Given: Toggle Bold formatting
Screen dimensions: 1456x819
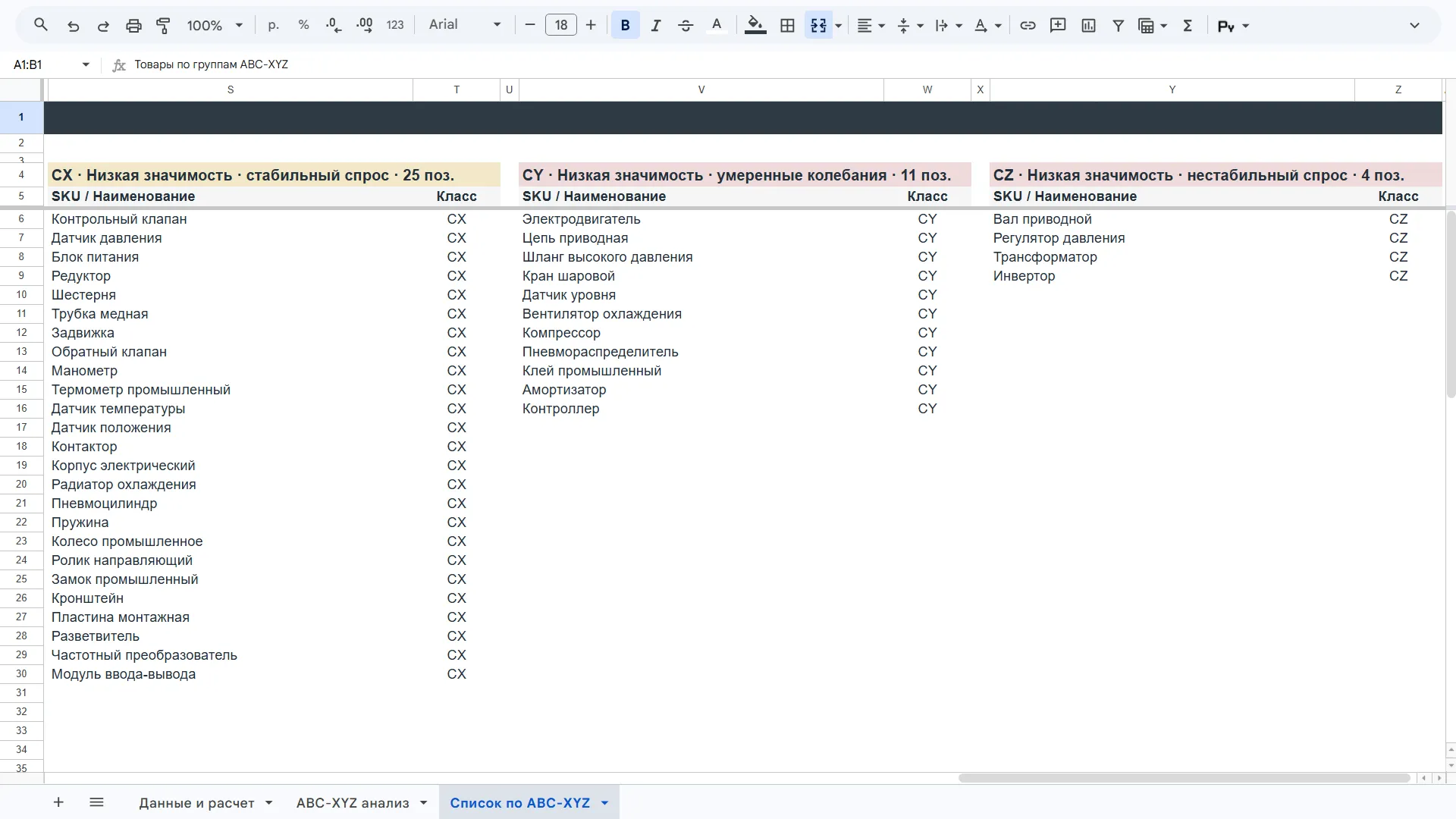Looking at the screenshot, I should (626, 25).
